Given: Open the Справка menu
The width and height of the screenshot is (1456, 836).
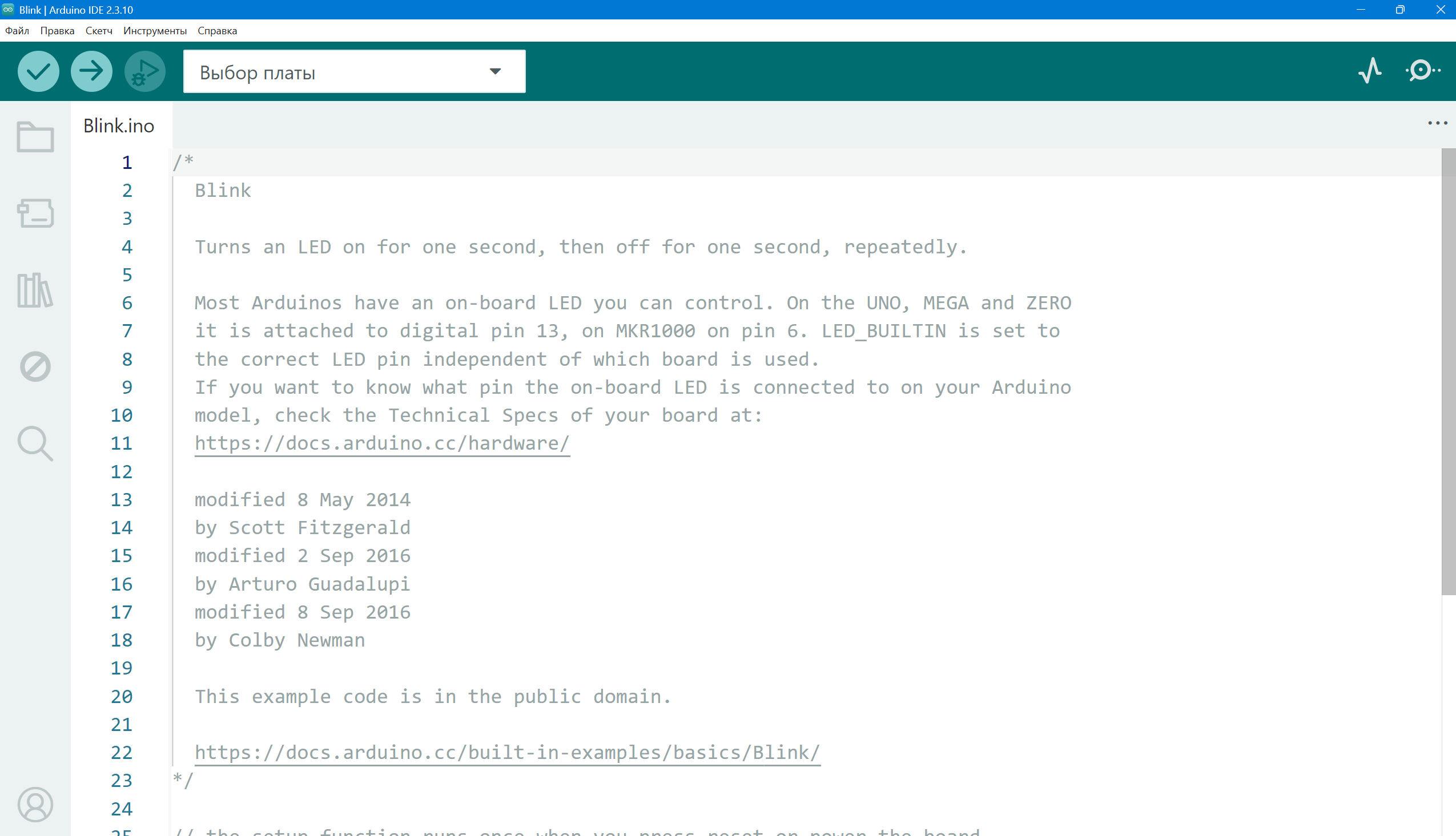Looking at the screenshot, I should point(217,30).
